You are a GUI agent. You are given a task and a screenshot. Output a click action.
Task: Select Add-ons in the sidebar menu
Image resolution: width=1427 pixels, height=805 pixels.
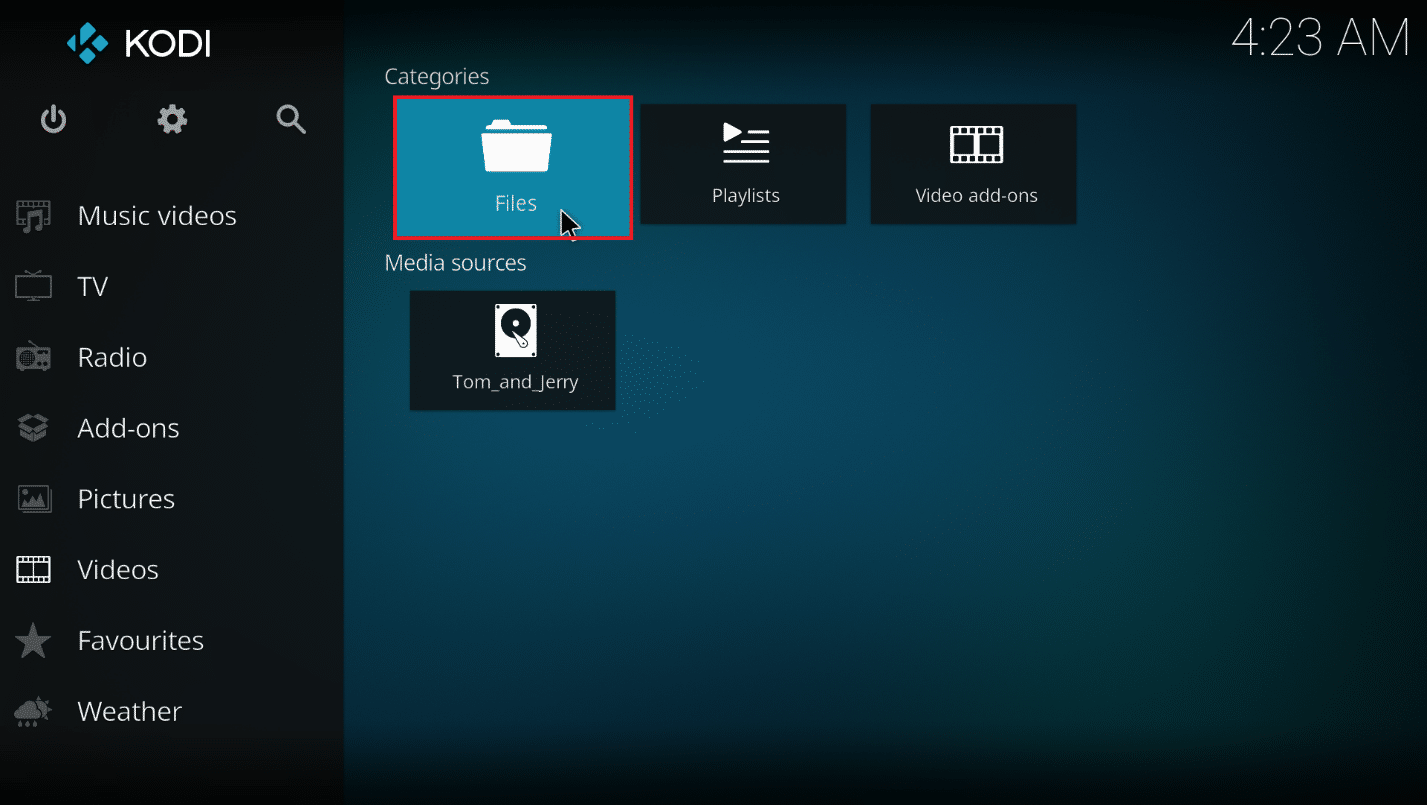pyautogui.click(x=172, y=429)
